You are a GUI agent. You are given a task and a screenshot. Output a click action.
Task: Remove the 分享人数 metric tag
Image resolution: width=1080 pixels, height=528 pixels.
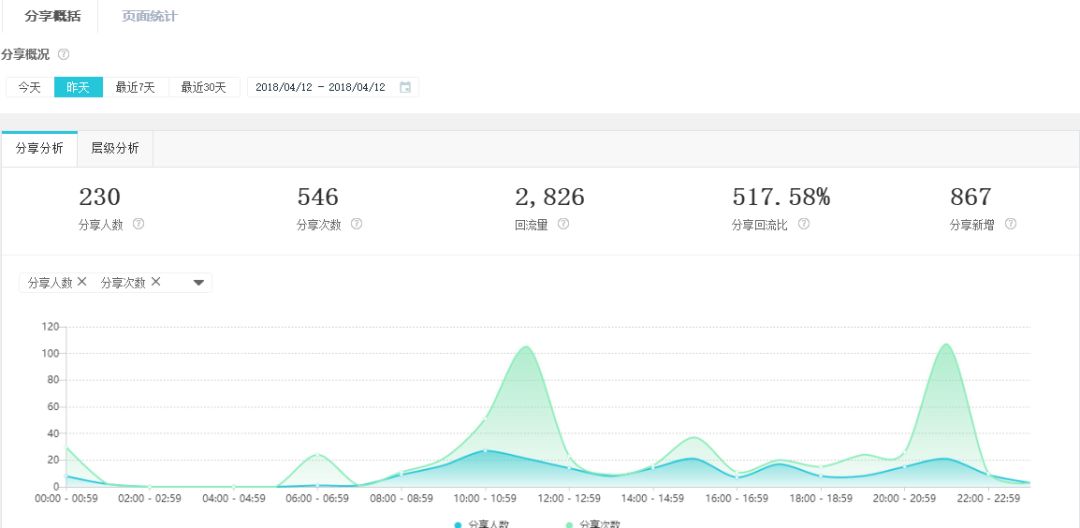(x=82, y=282)
